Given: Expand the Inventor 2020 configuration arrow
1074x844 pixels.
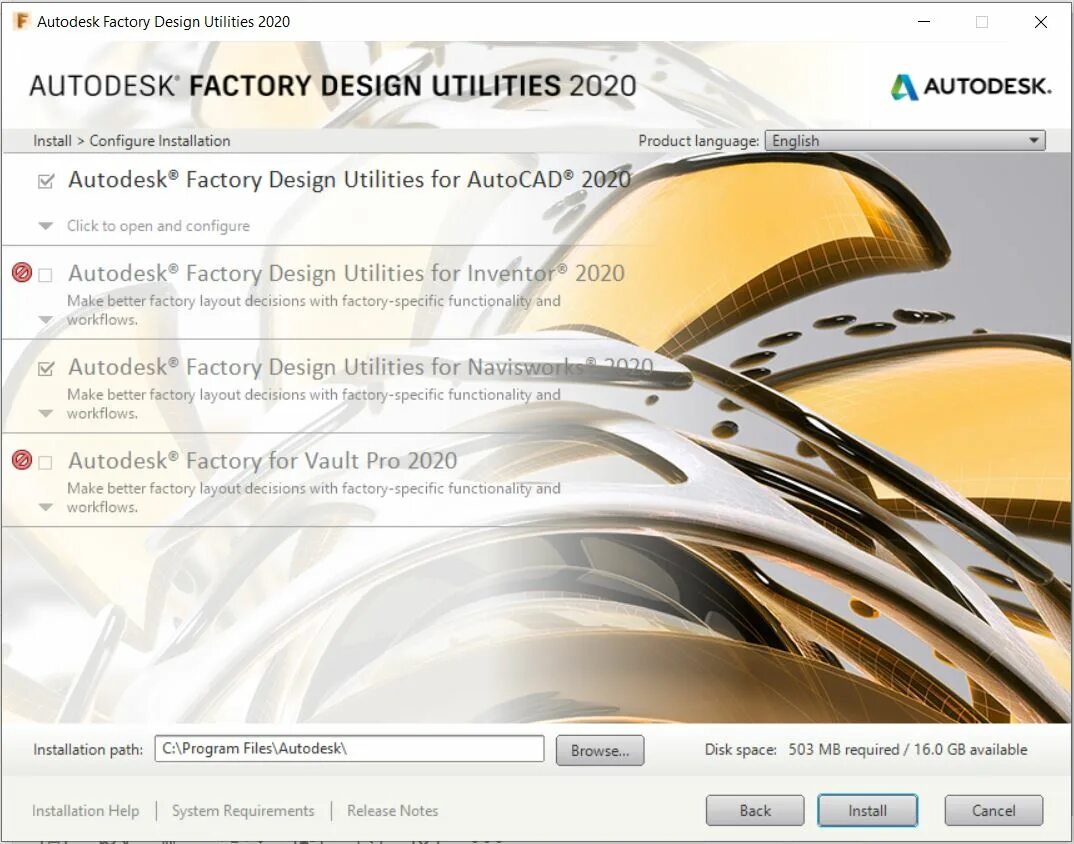Looking at the screenshot, I should tap(46, 320).
